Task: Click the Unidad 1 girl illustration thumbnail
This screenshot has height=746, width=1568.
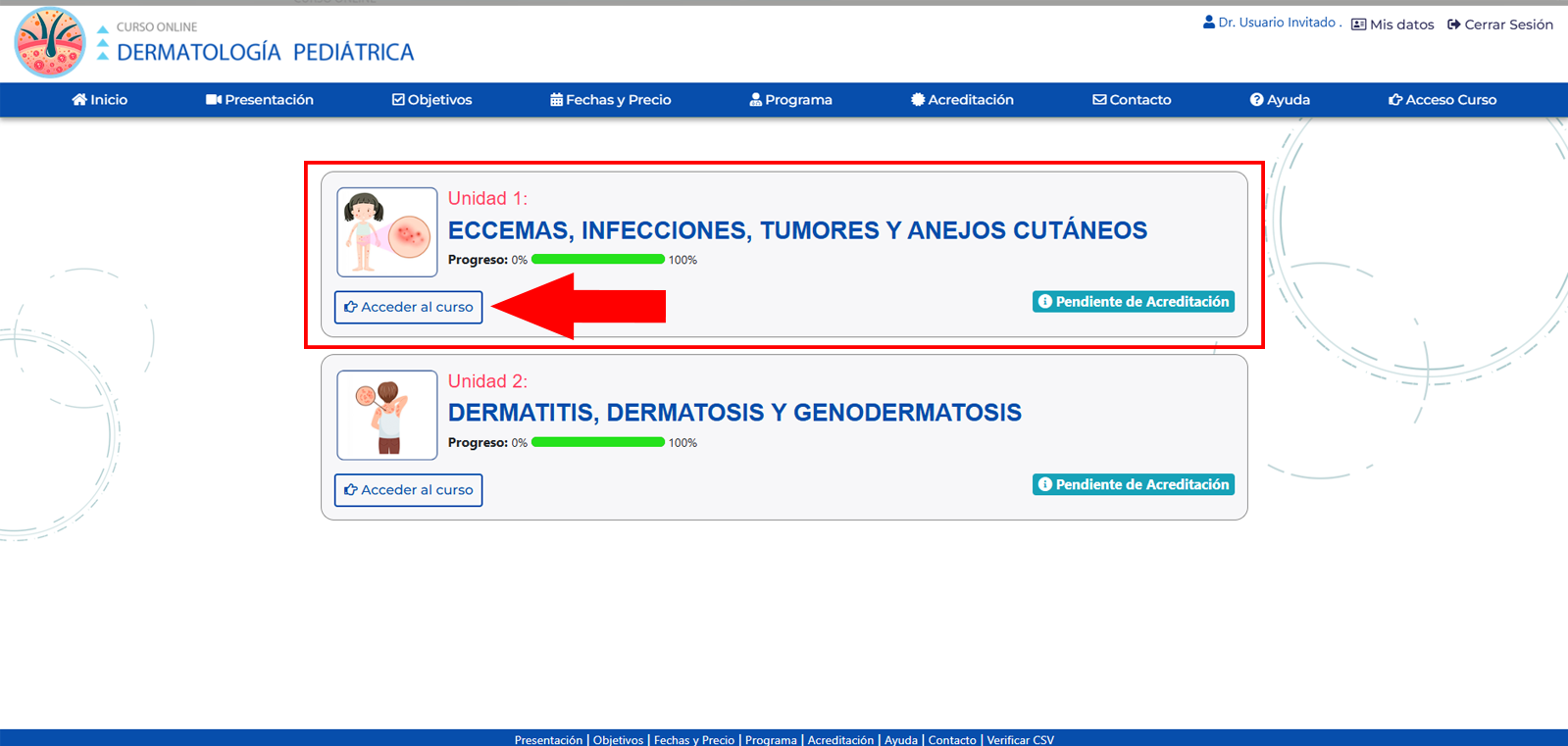Action: pyautogui.click(x=387, y=232)
